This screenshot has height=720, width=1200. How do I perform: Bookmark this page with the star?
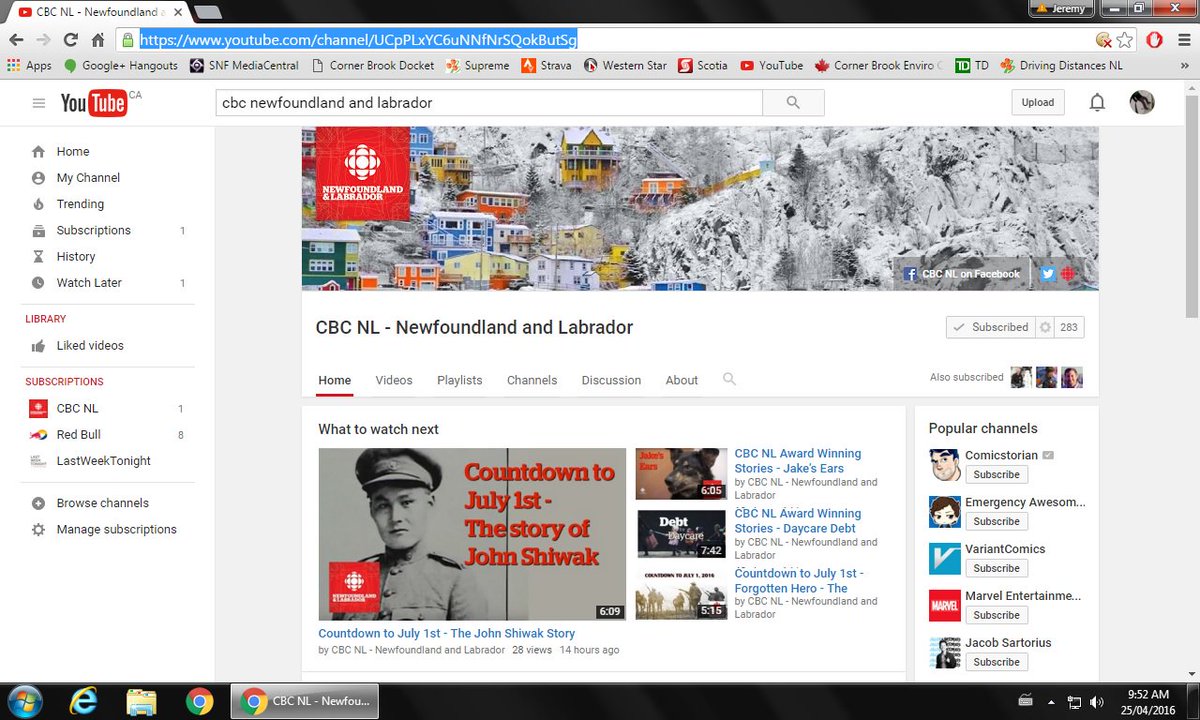[x=1125, y=40]
